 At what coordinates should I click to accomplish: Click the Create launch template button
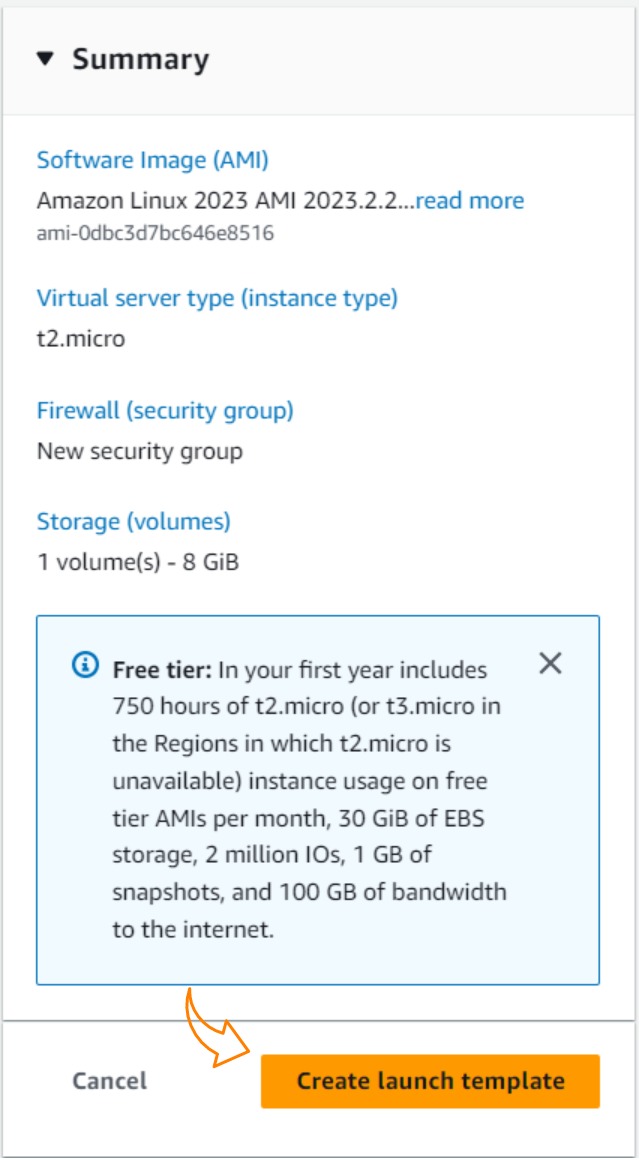point(430,1081)
